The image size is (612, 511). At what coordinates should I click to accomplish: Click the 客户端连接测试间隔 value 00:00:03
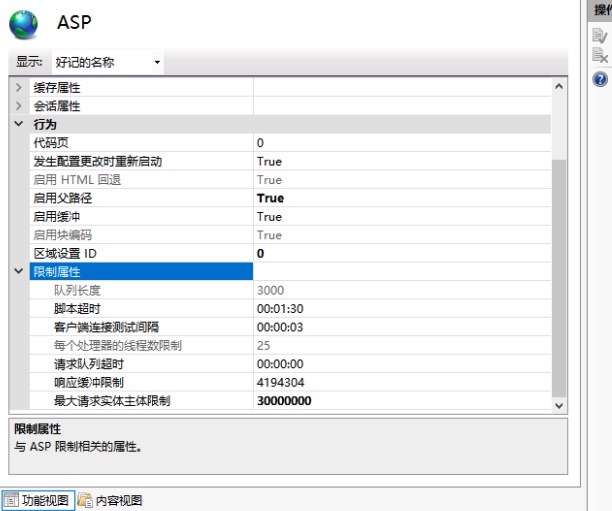(x=280, y=327)
